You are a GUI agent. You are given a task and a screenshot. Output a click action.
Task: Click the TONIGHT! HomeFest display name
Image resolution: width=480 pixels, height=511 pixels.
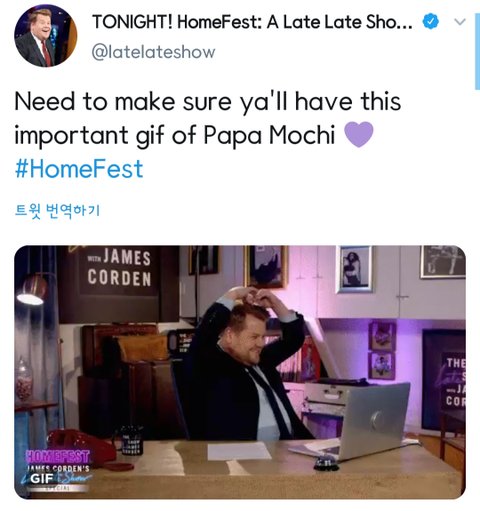point(252,22)
